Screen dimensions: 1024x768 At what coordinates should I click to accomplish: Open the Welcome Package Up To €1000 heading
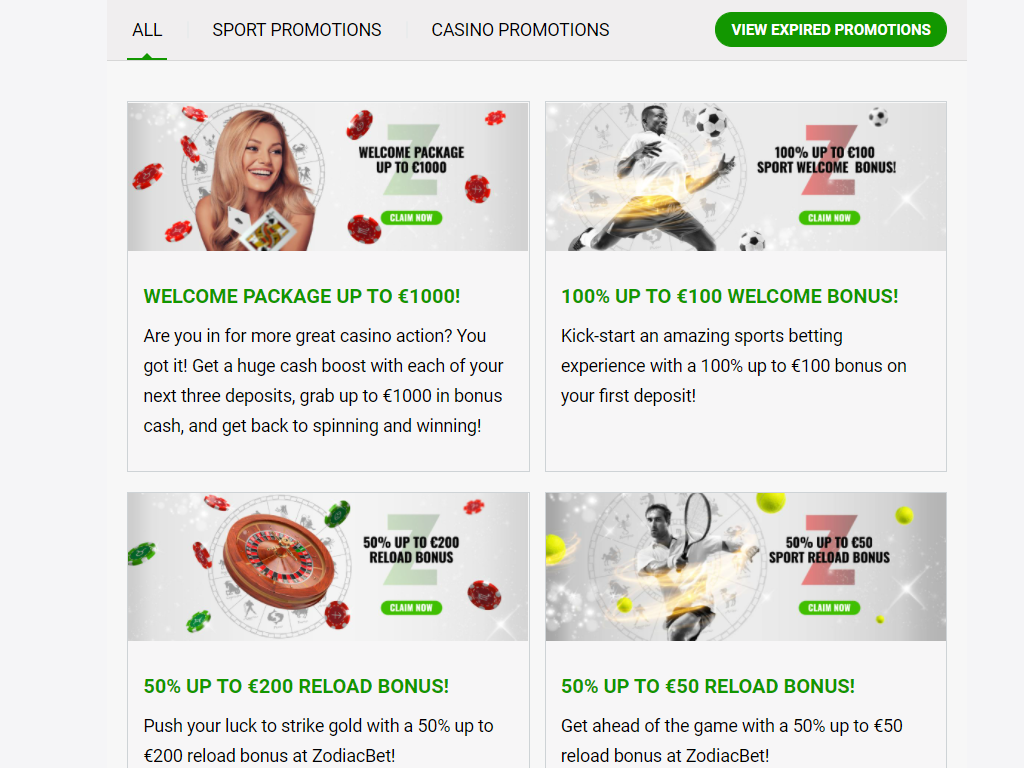tap(302, 296)
